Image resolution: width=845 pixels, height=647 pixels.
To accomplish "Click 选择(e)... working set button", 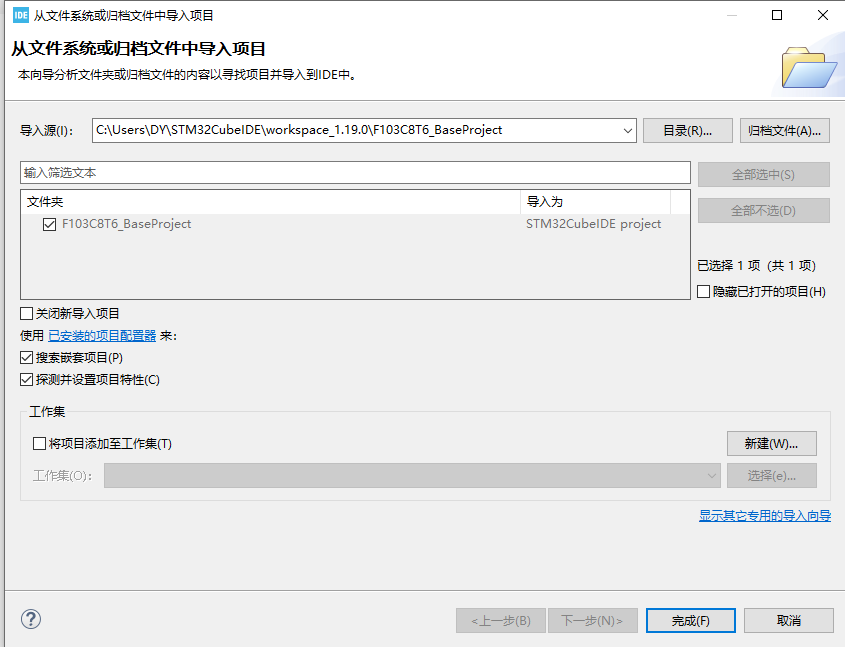I will (x=772, y=476).
